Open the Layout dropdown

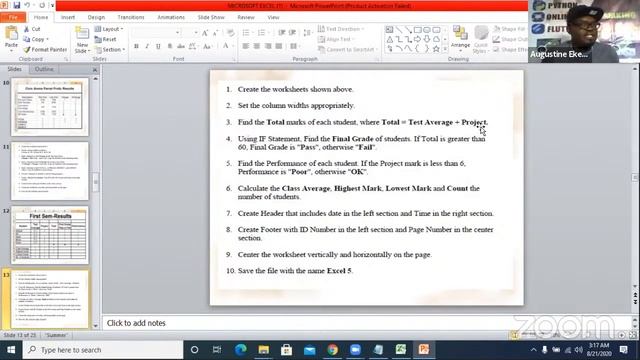pyautogui.click(x=109, y=29)
